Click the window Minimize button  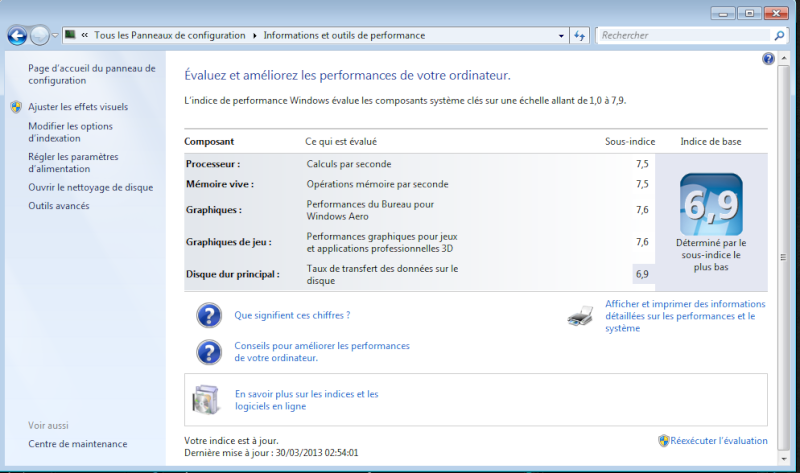[x=723, y=13]
